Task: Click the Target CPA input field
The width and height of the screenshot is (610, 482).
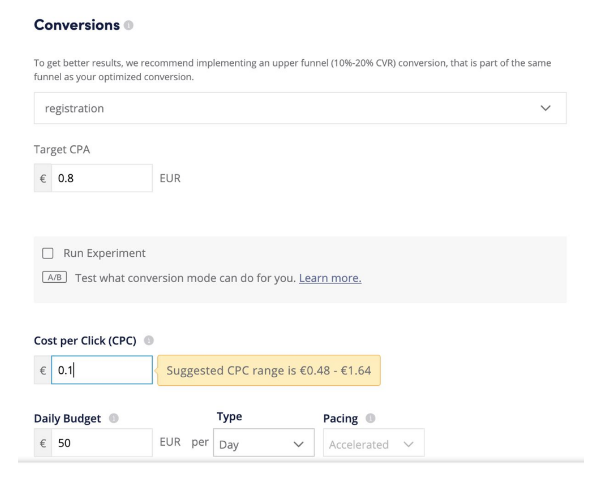Action: point(102,178)
